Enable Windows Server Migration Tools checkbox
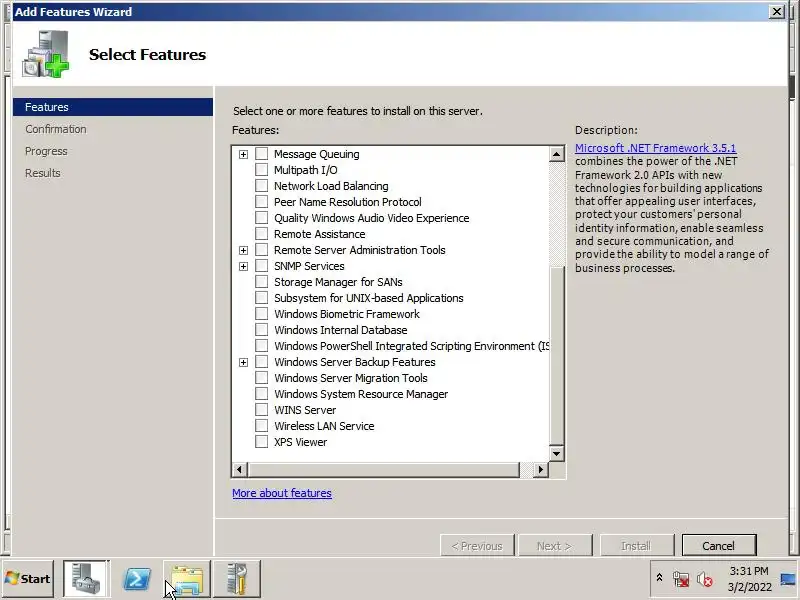This screenshot has height=600, width=800. 261,378
